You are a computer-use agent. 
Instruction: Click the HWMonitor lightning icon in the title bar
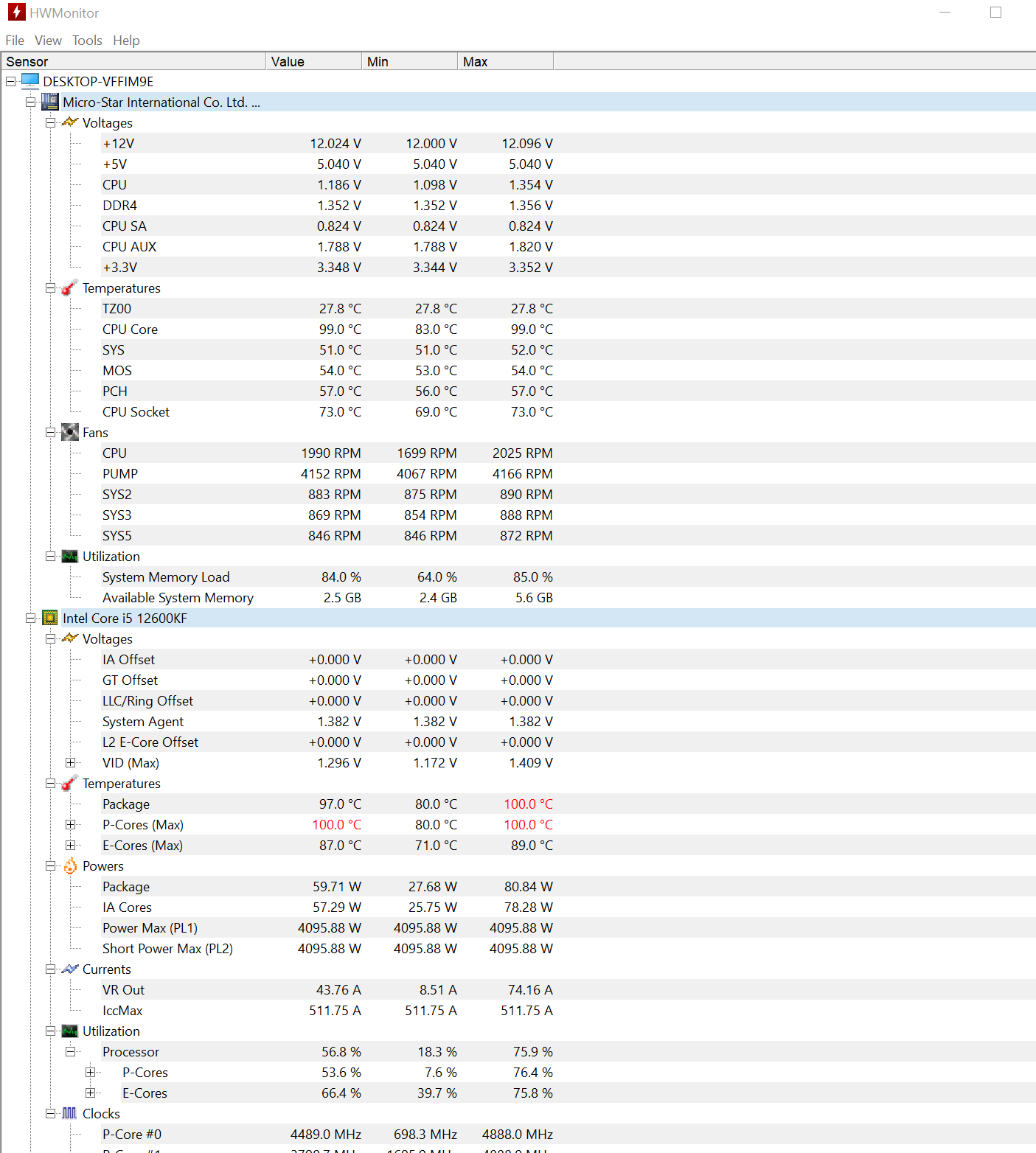click(16, 13)
